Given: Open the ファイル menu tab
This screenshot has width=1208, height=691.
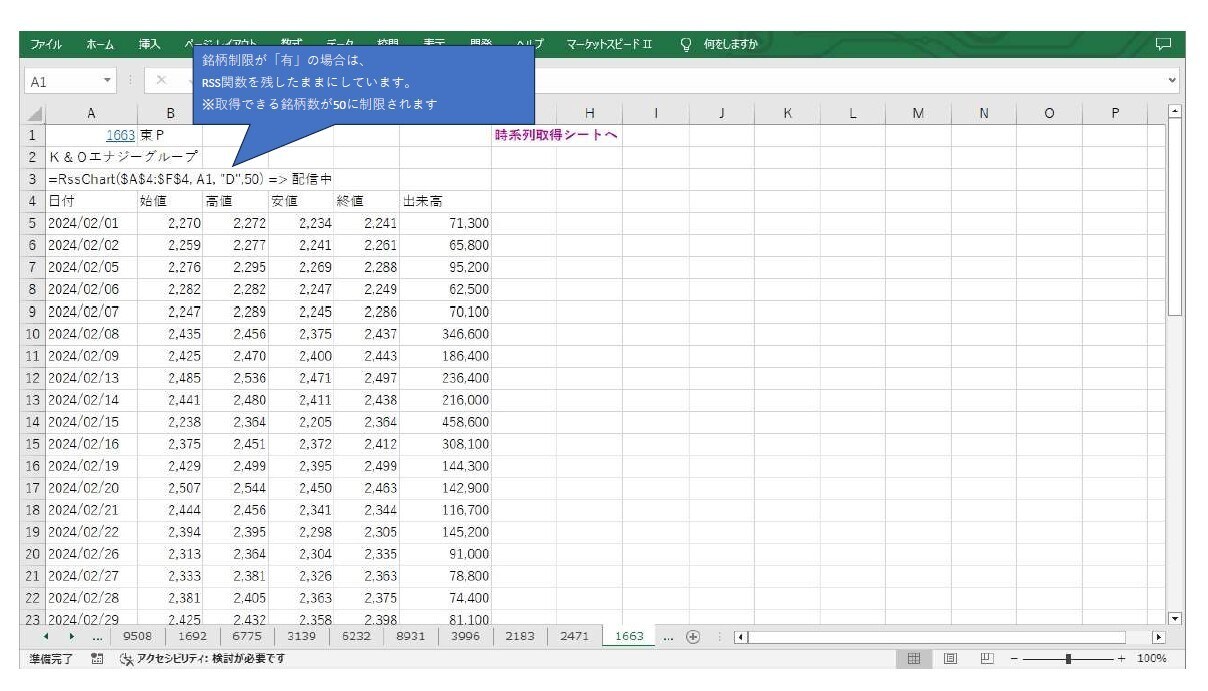Looking at the screenshot, I should tap(45, 44).
